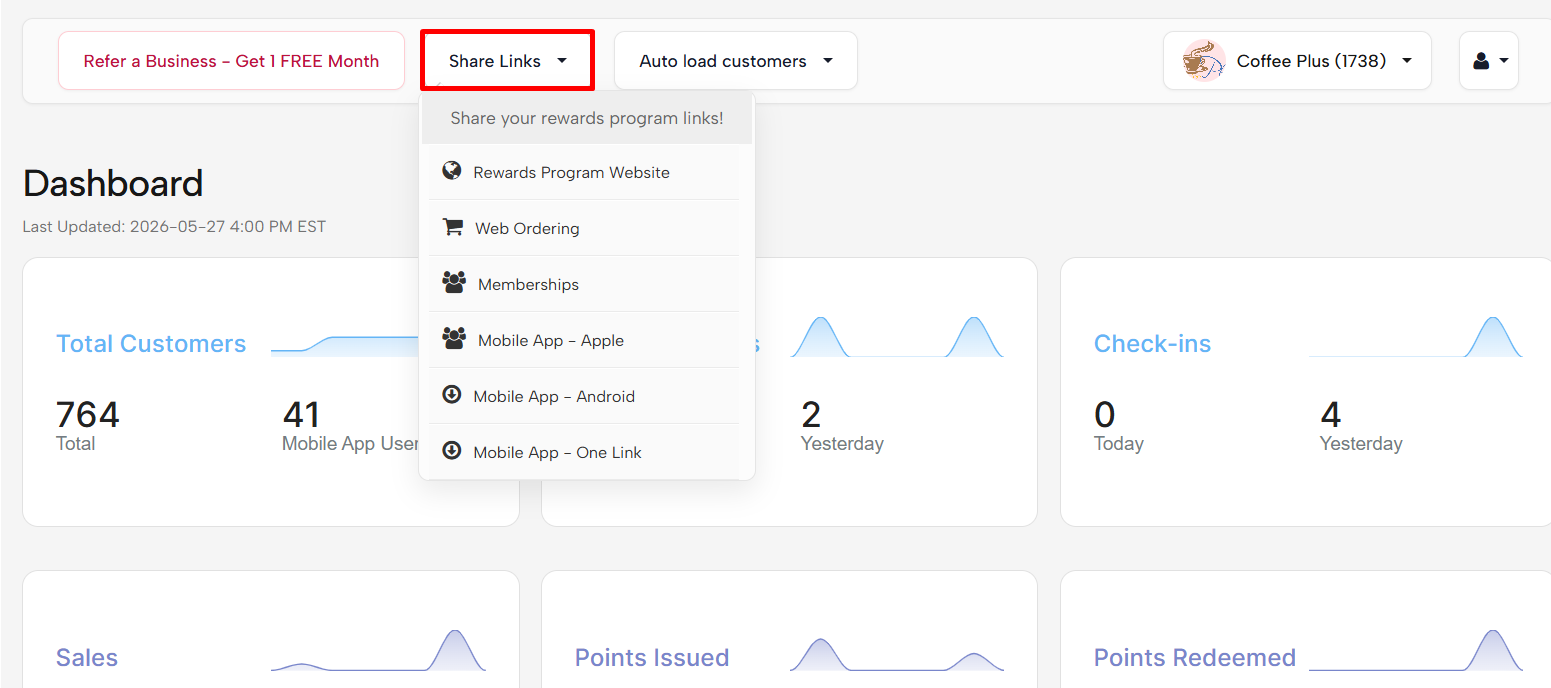The width and height of the screenshot is (1551, 688).
Task: Expand the Coffee Plus (1738) business selector
Action: (x=1297, y=61)
